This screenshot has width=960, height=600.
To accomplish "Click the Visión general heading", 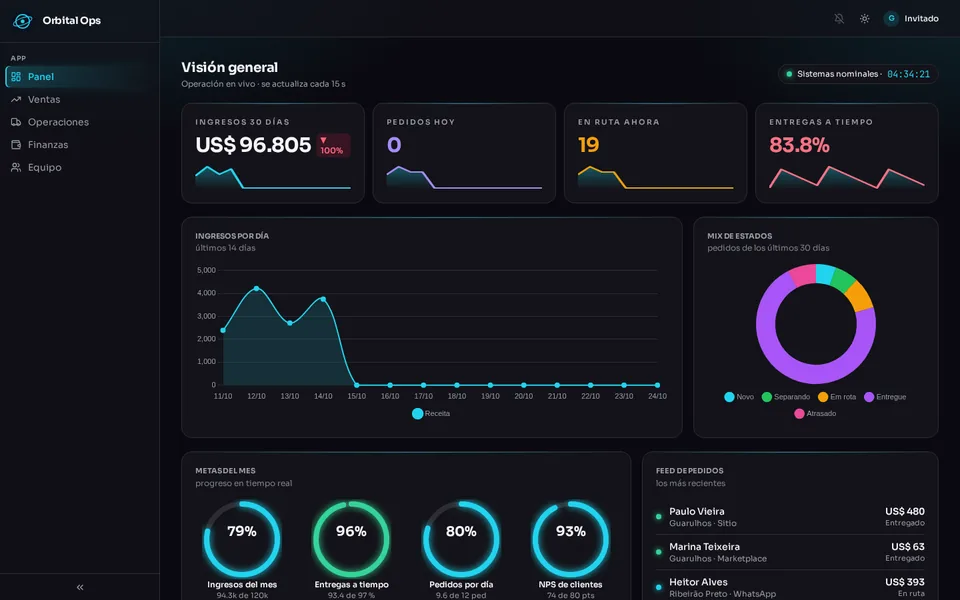I will [230, 67].
